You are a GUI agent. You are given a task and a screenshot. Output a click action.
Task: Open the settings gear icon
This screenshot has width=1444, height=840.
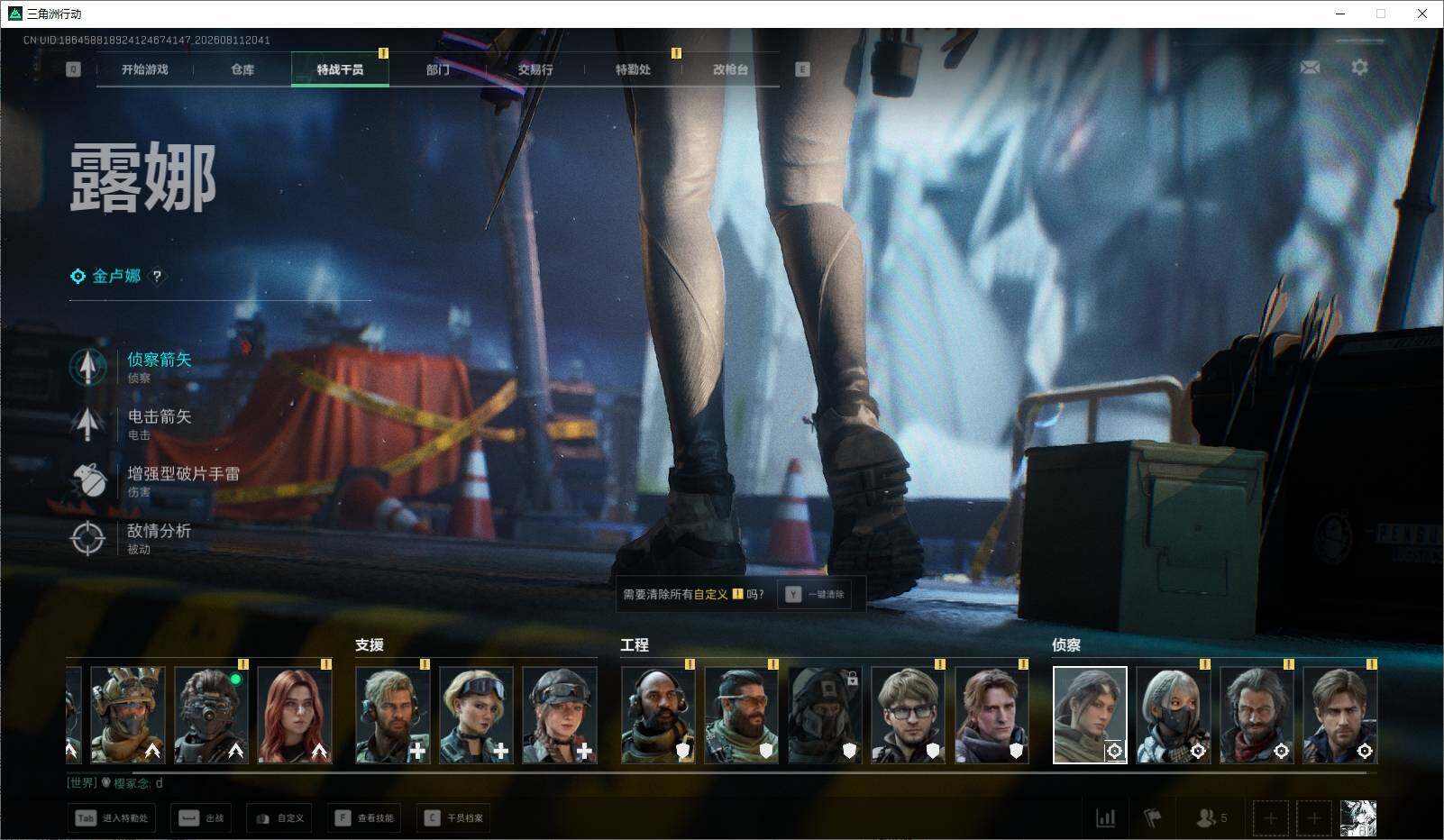click(x=1359, y=68)
